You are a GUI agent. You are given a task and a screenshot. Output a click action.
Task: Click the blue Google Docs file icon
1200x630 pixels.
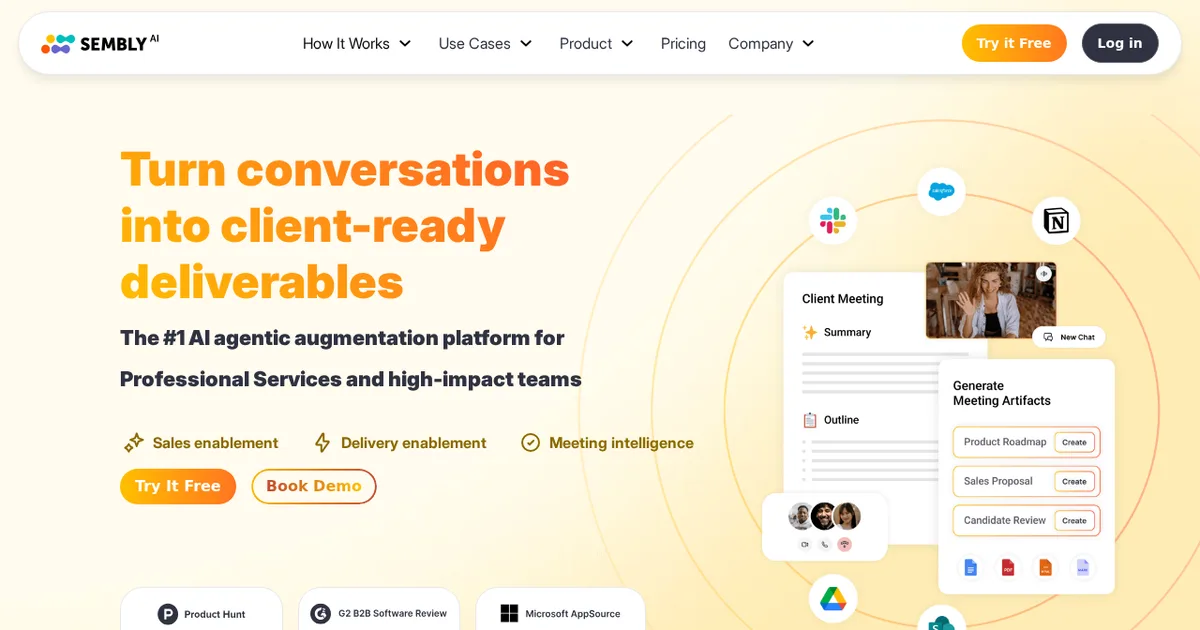pyautogui.click(x=970, y=567)
